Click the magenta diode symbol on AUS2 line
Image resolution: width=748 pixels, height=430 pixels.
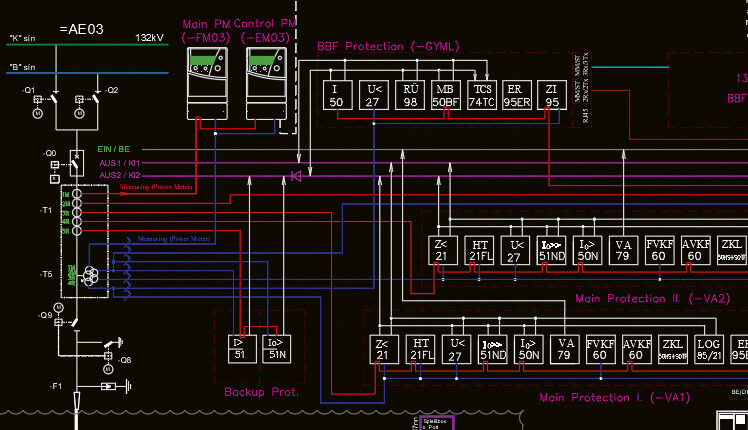pyautogui.click(x=295, y=176)
